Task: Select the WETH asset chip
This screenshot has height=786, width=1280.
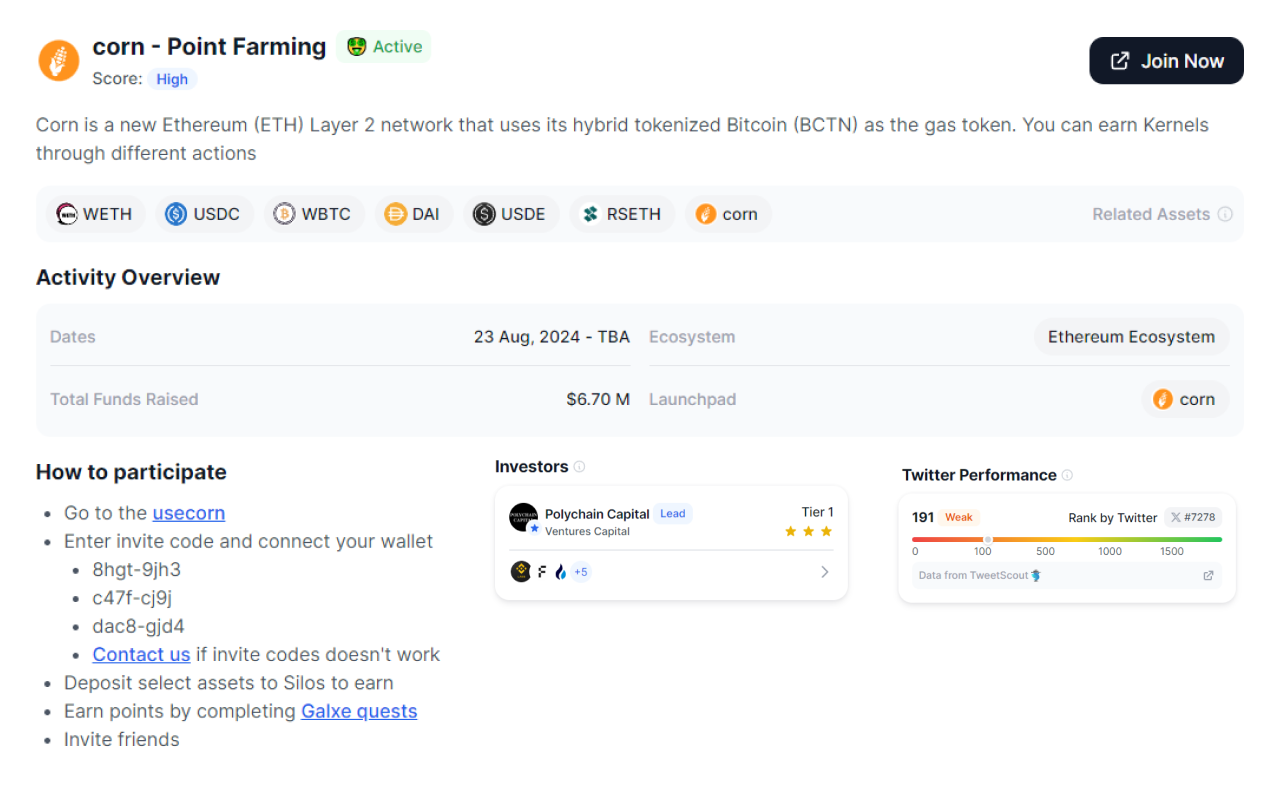Action: 96,214
